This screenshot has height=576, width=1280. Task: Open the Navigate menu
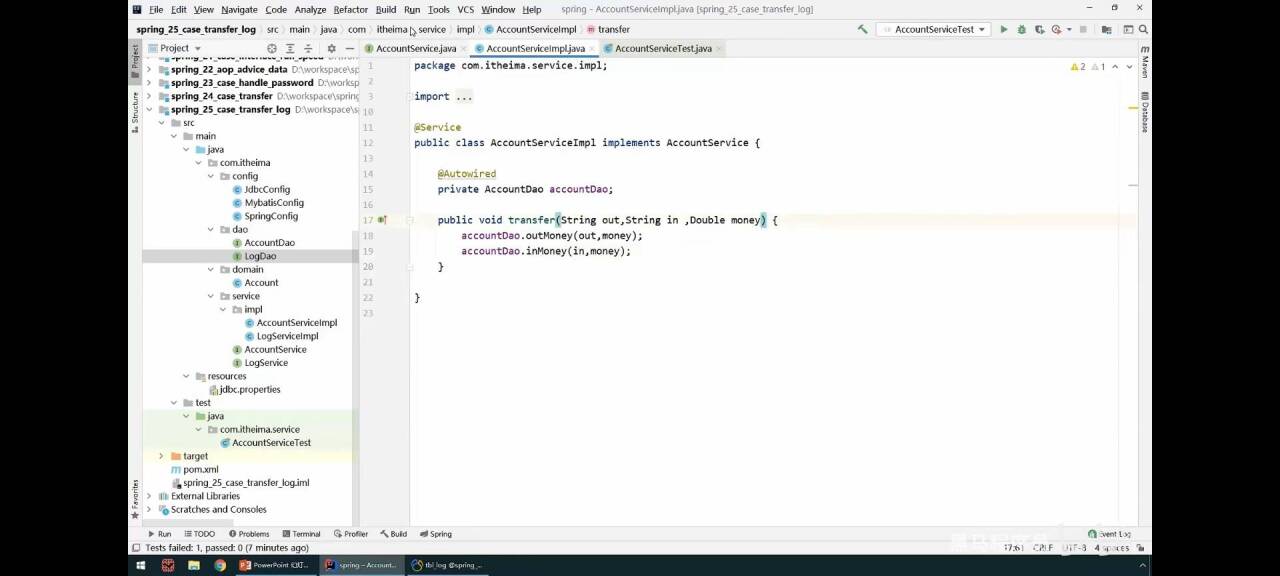[x=239, y=9]
